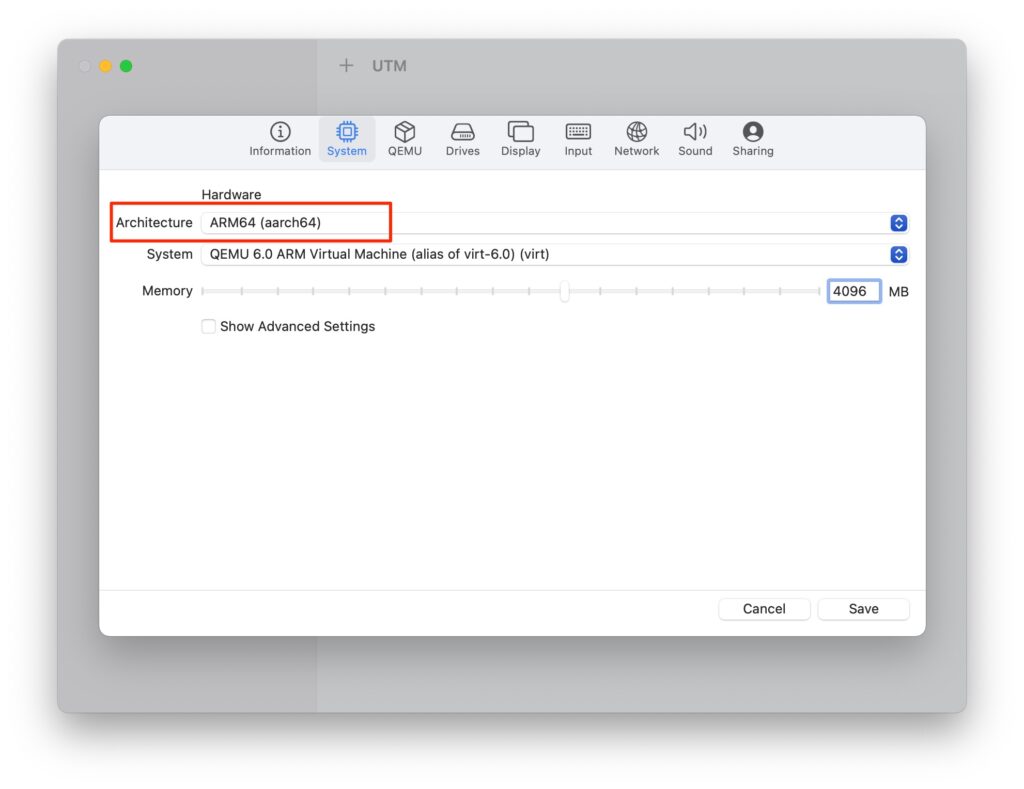Focus the Memory MB value field

854,291
